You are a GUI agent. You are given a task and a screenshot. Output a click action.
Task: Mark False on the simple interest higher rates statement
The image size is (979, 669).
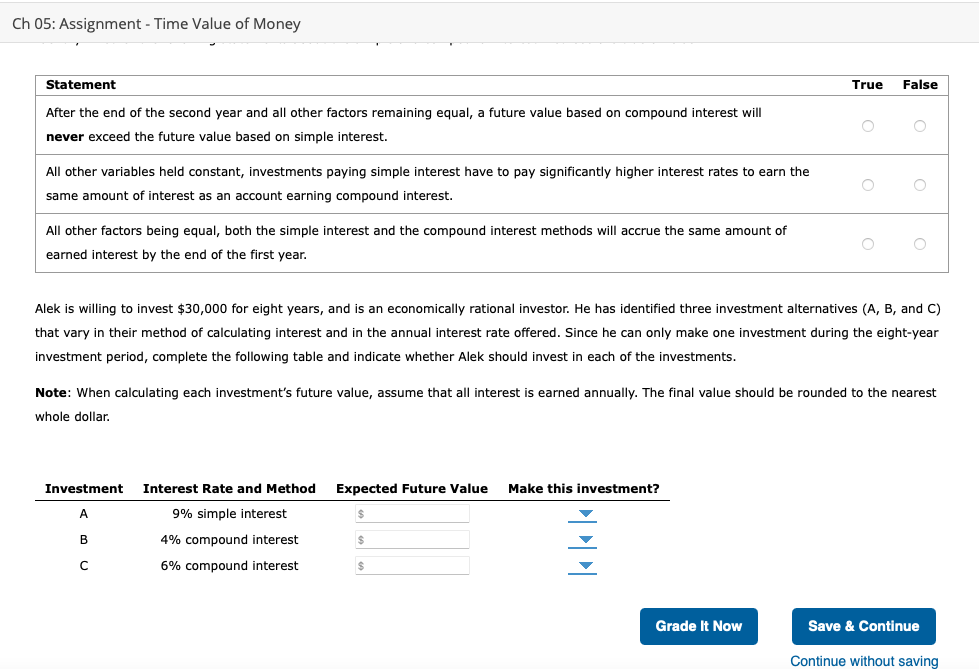(x=919, y=184)
